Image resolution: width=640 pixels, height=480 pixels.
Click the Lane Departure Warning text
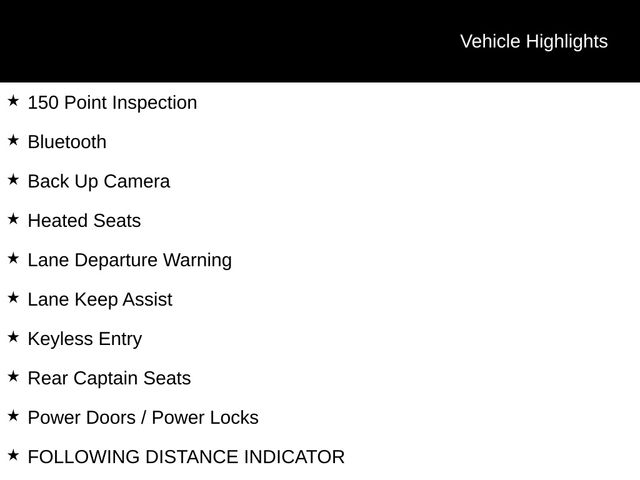[x=130, y=260]
